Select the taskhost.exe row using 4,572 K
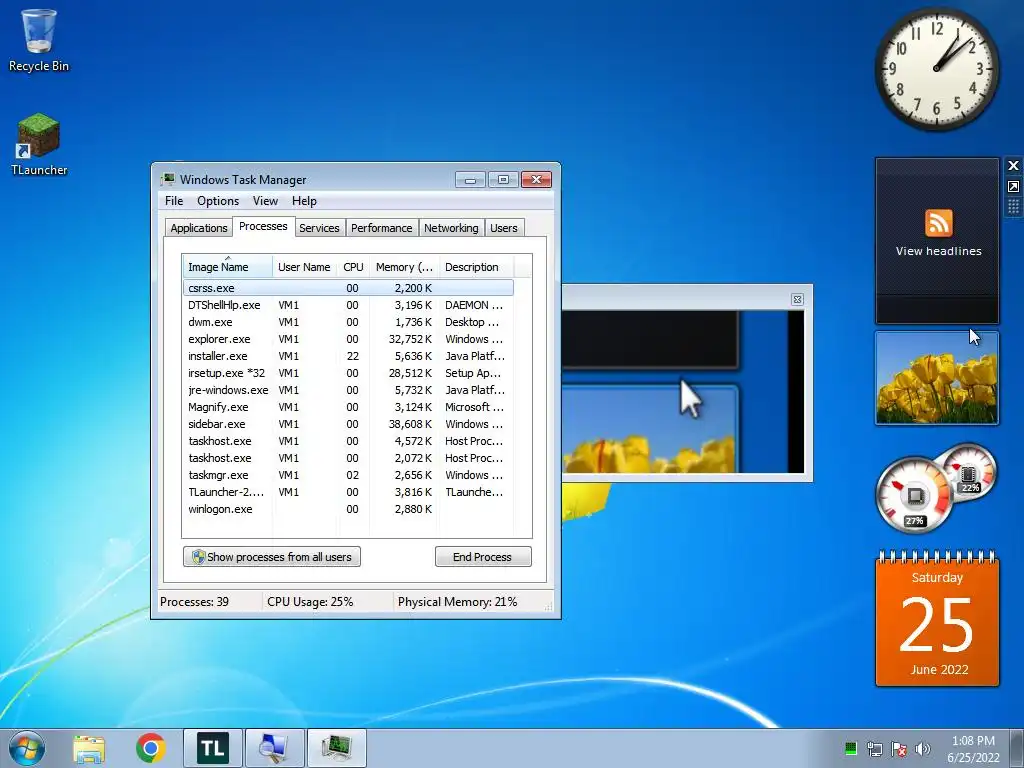 tap(348, 441)
